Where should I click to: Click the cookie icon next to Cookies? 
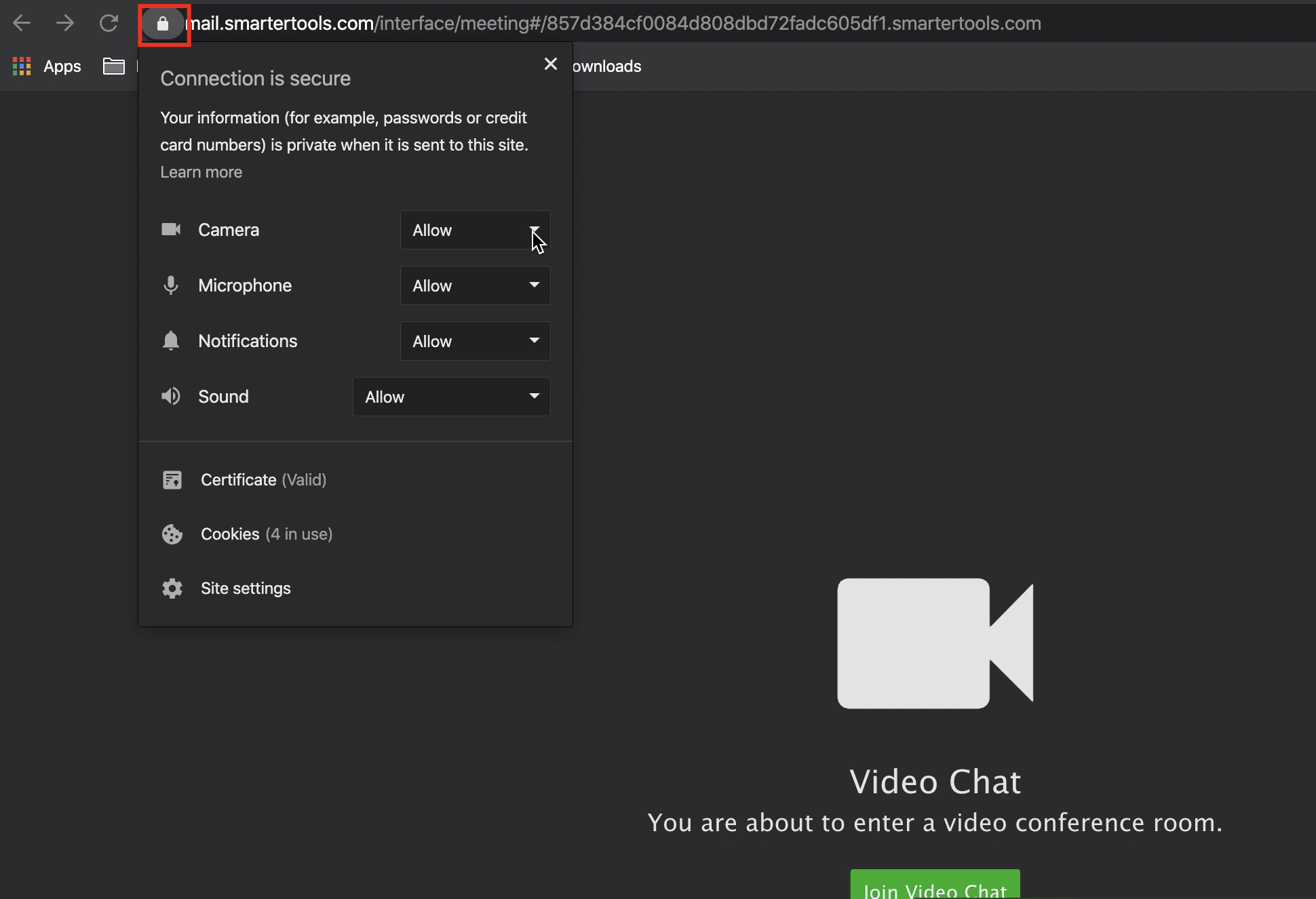172,534
